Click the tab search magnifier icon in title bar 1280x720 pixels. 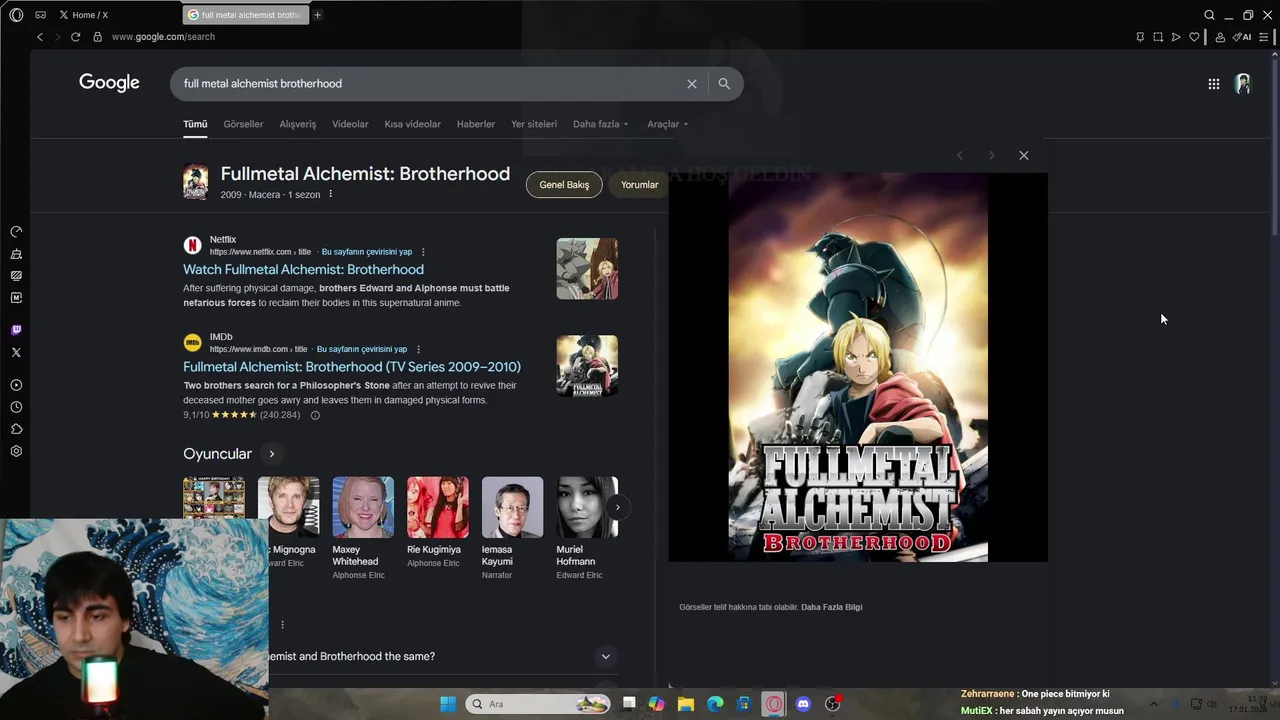click(x=1209, y=15)
